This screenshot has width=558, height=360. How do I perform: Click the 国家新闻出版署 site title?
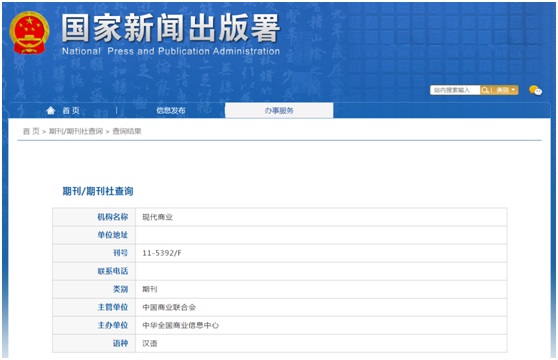tap(171, 28)
